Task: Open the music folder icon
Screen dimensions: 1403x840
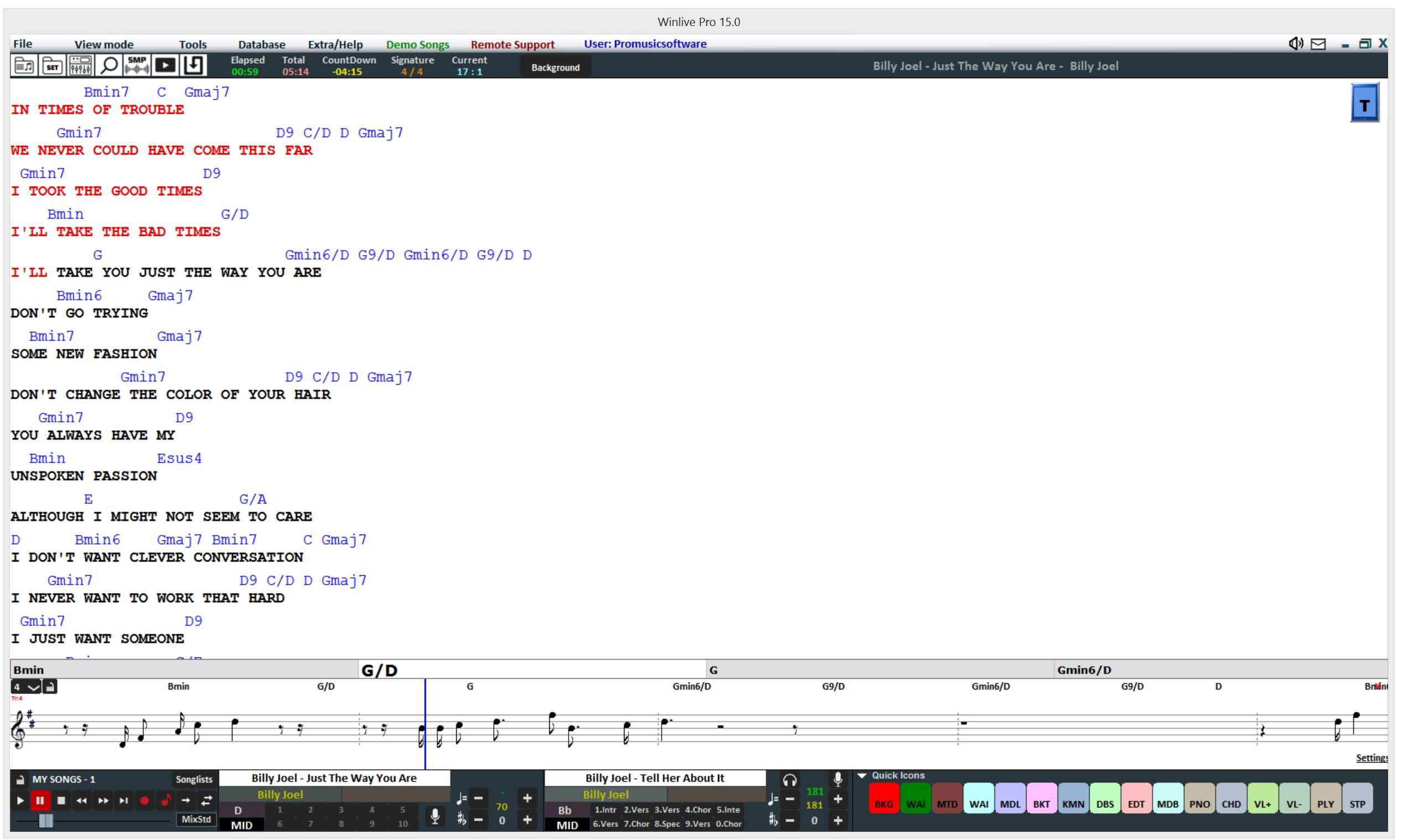Action: tap(24, 66)
